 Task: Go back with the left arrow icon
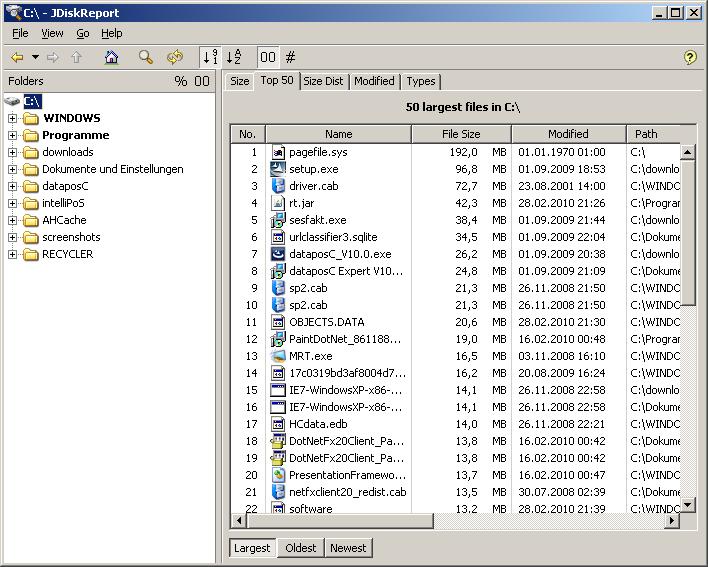(17, 57)
